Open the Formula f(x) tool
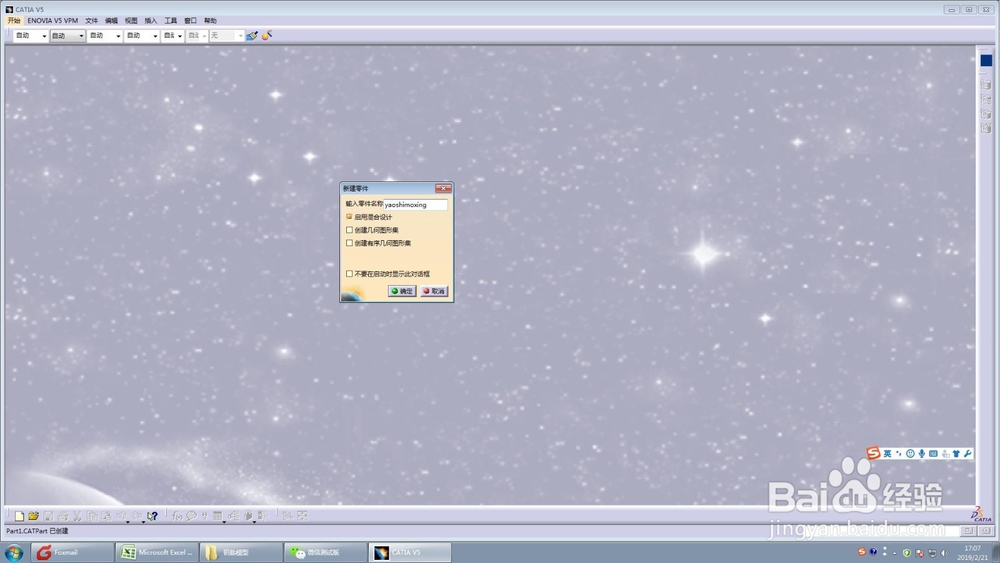This screenshot has height=563, width=1000. tap(177, 516)
